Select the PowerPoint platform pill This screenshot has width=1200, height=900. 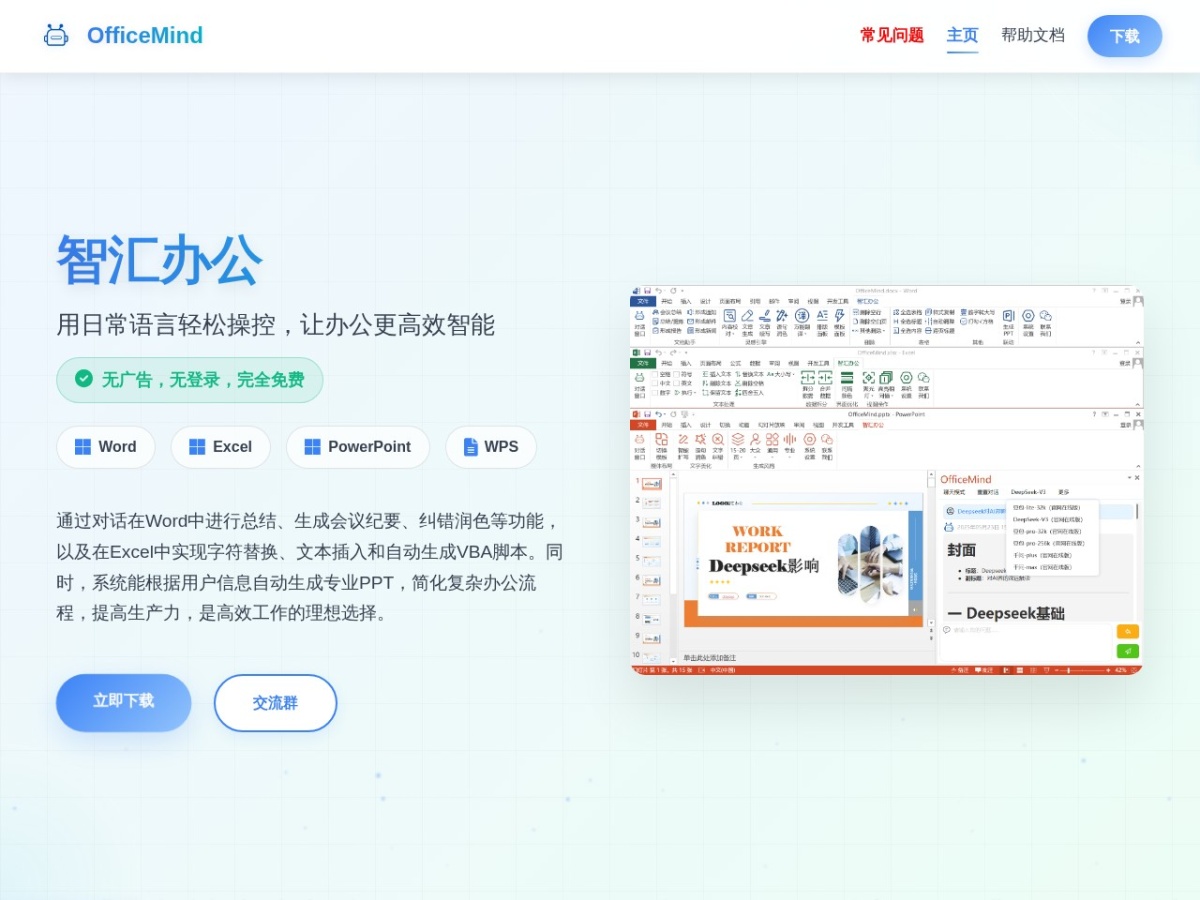(358, 447)
